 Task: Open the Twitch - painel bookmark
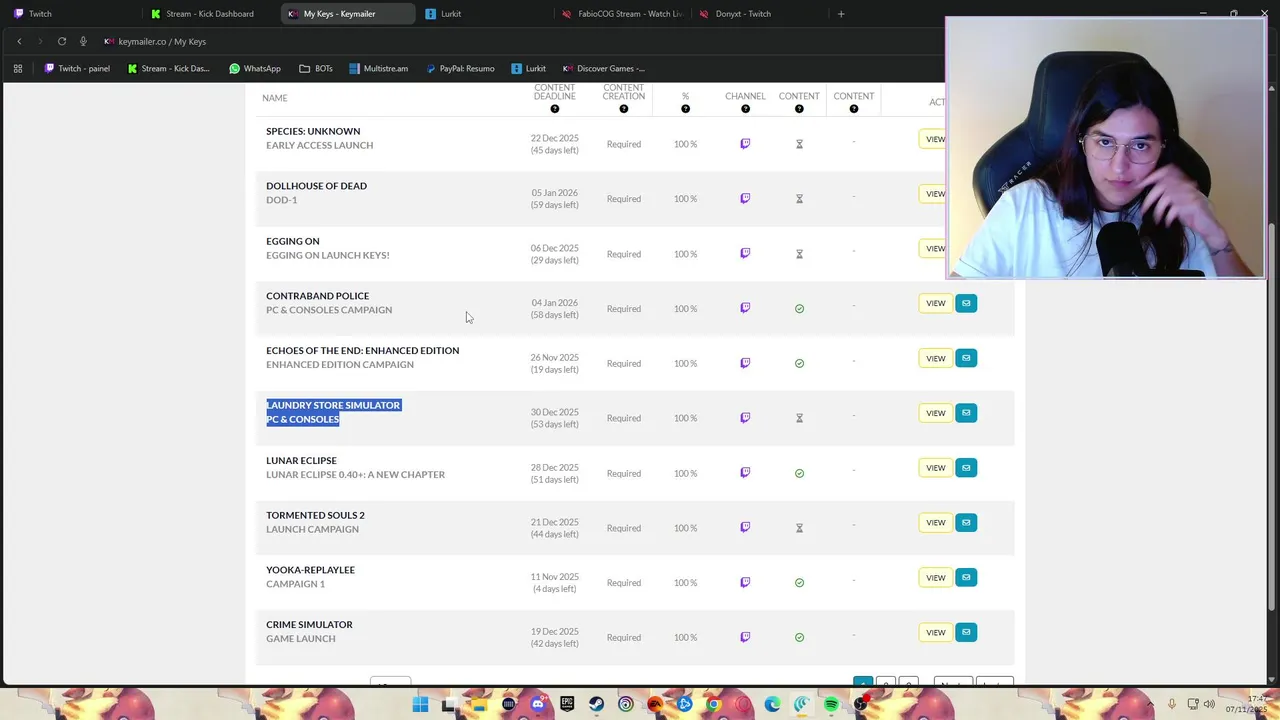(77, 69)
